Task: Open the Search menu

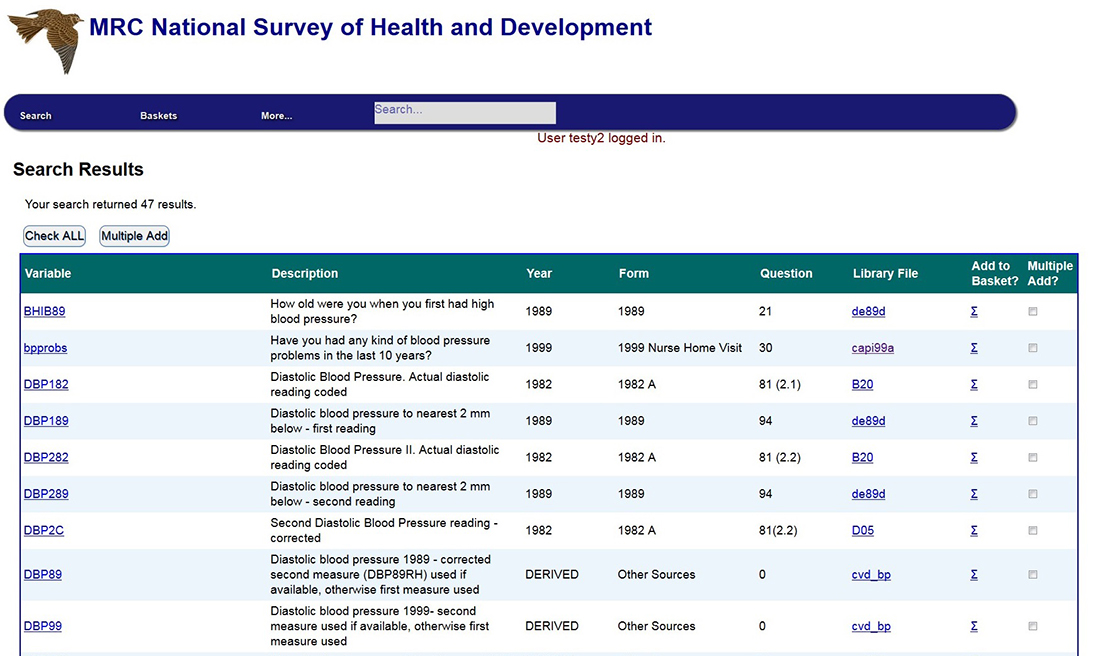Action: [x=36, y=116]
